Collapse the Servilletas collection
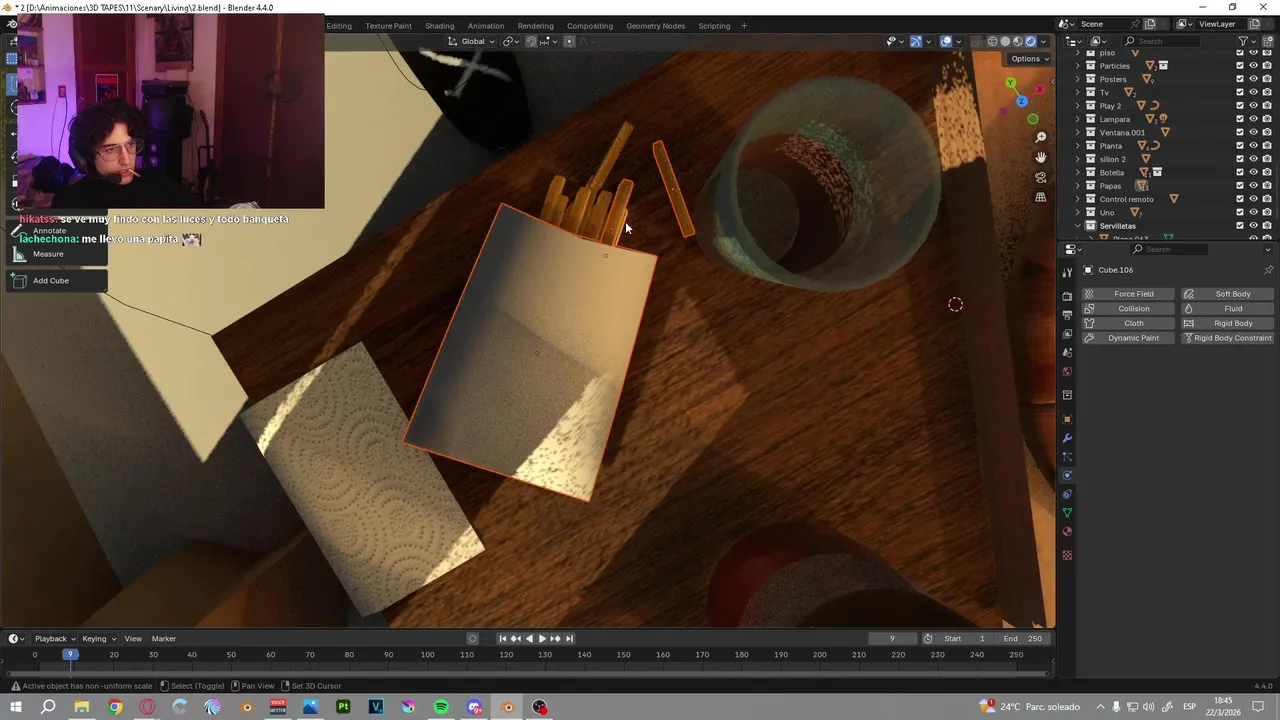Image resolution: width=1280 pixels, height=720 pixels. click(x=1078, y=226)
